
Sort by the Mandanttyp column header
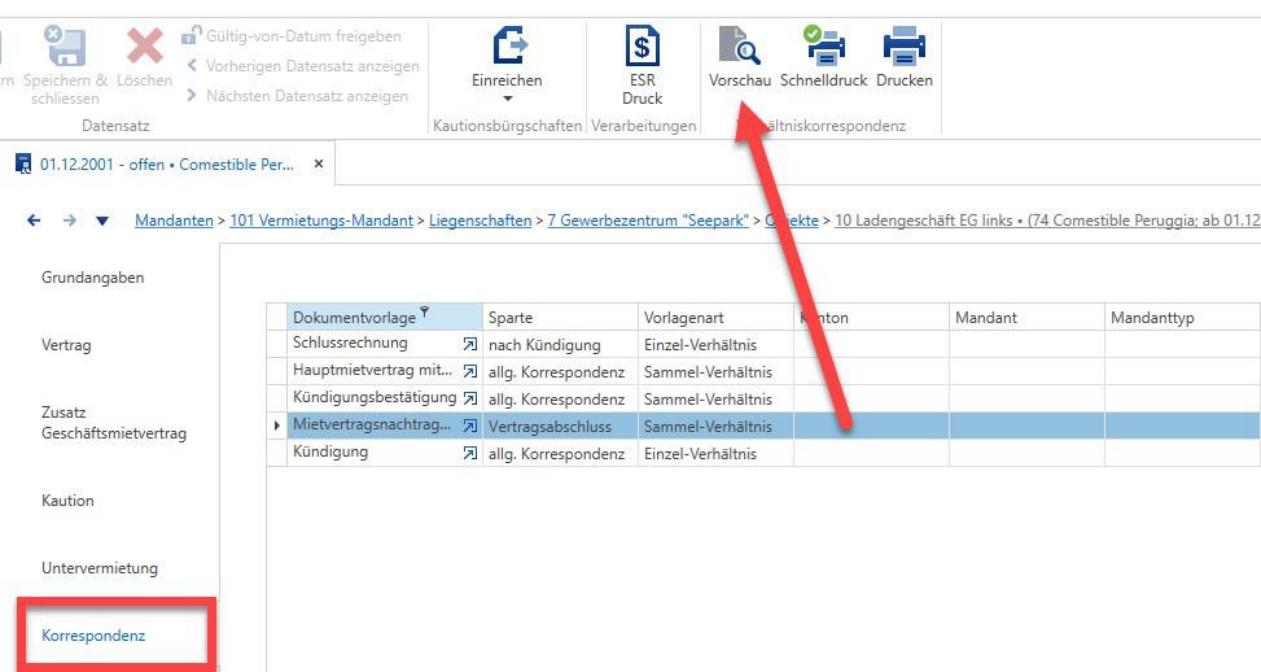pos(1182,318)
